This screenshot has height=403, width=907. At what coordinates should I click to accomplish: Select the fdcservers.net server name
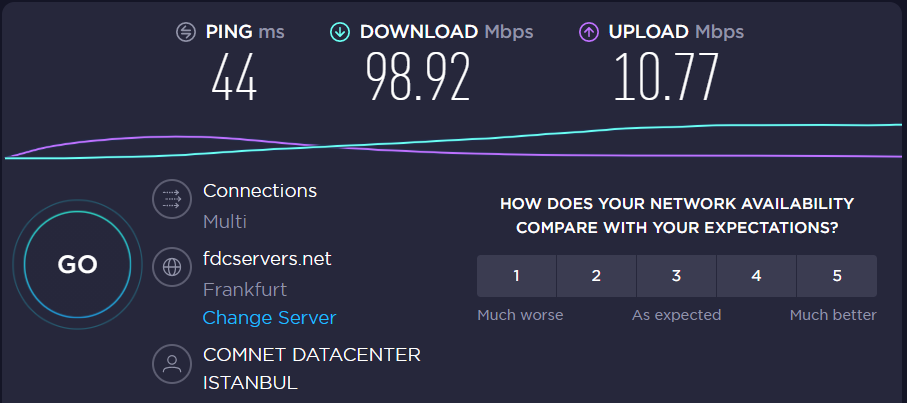coord(267,258)
